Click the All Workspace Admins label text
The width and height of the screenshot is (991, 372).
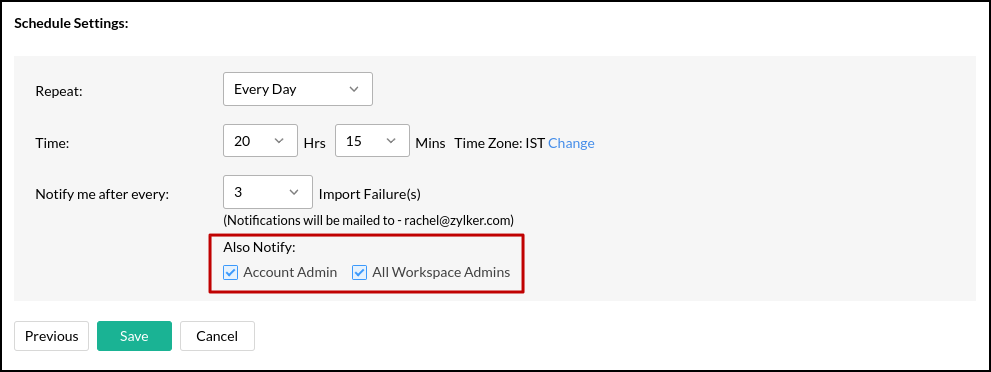[441, 273]
